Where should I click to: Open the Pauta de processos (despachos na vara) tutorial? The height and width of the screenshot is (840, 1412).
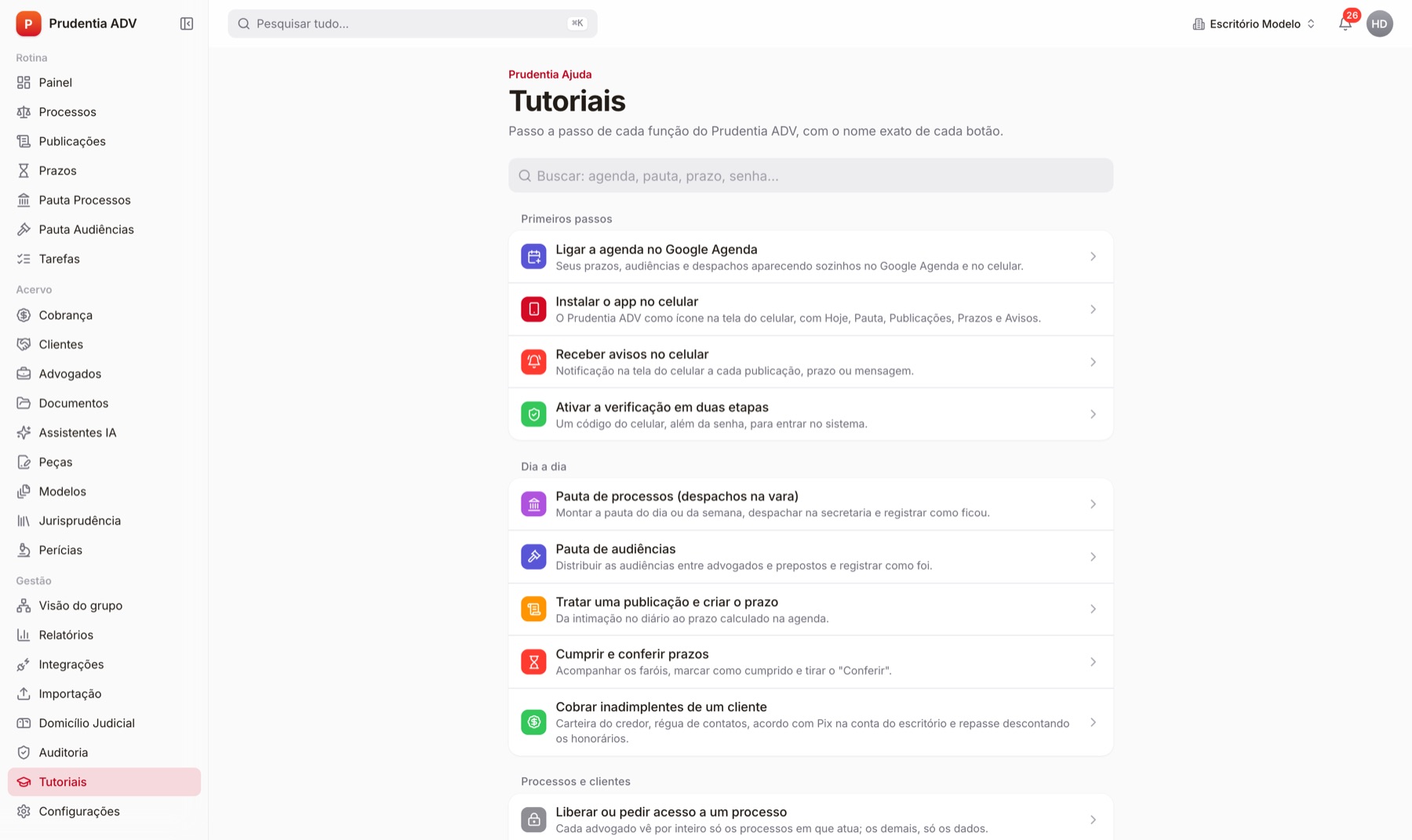point(810,504)
